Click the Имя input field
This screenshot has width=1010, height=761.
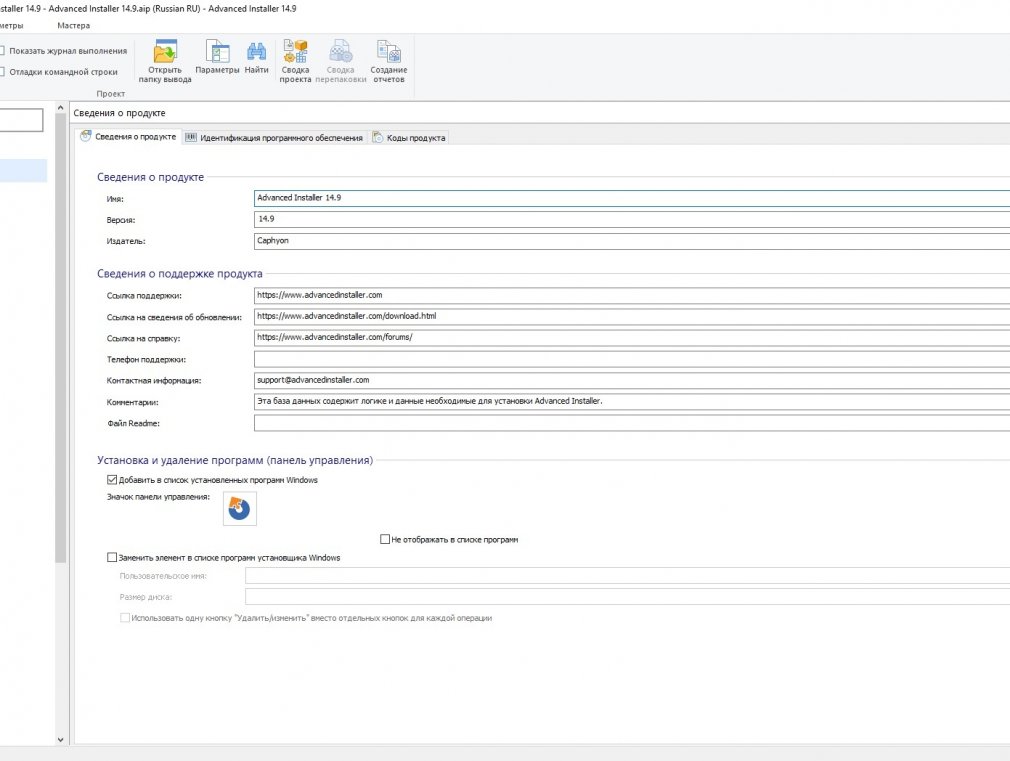[632, 198]
